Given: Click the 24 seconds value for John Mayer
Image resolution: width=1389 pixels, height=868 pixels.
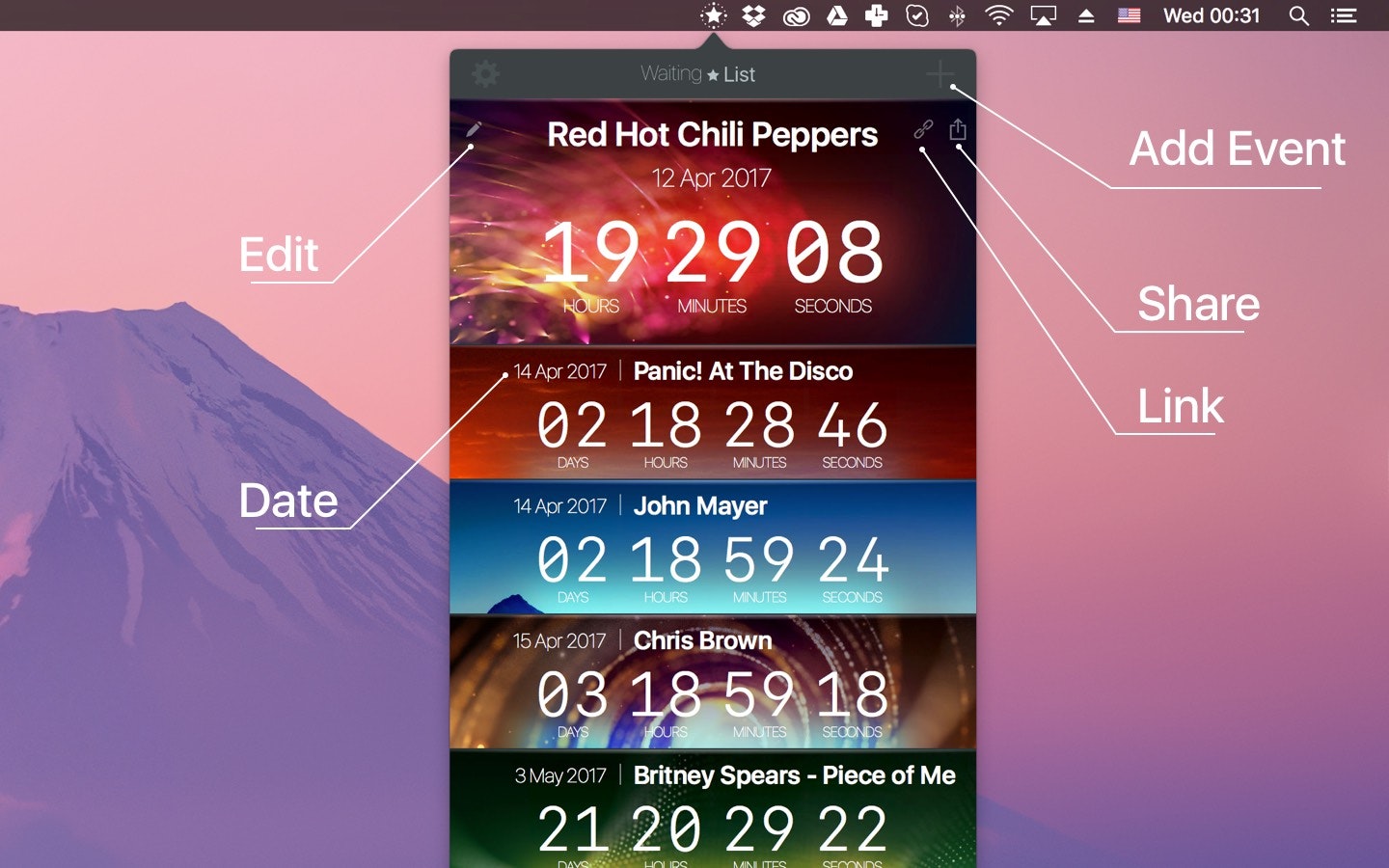Looking at the screenshot, I should pyautogui.click(x=853, y=560).
